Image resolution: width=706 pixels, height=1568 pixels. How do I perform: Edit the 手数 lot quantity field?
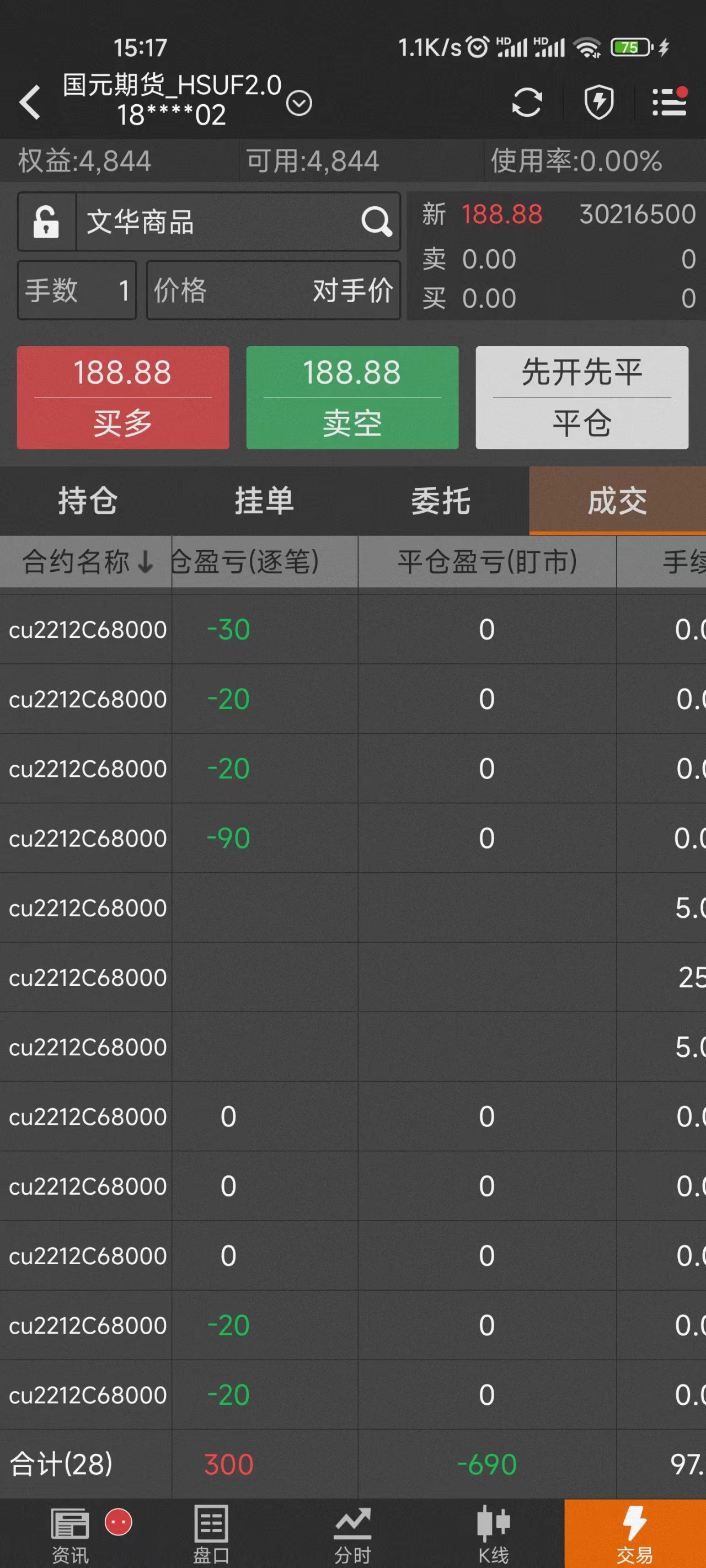(77, 291)
